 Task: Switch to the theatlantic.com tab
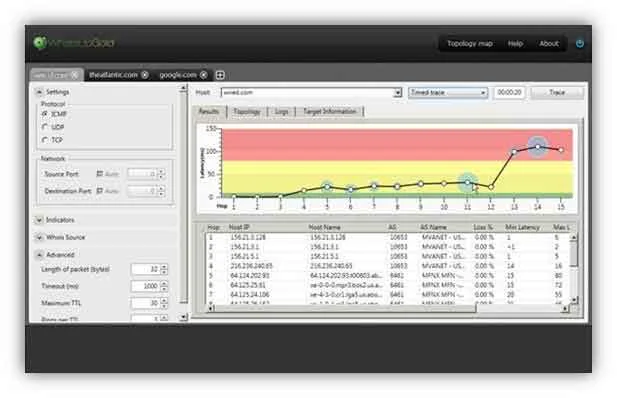click(113, 75)
